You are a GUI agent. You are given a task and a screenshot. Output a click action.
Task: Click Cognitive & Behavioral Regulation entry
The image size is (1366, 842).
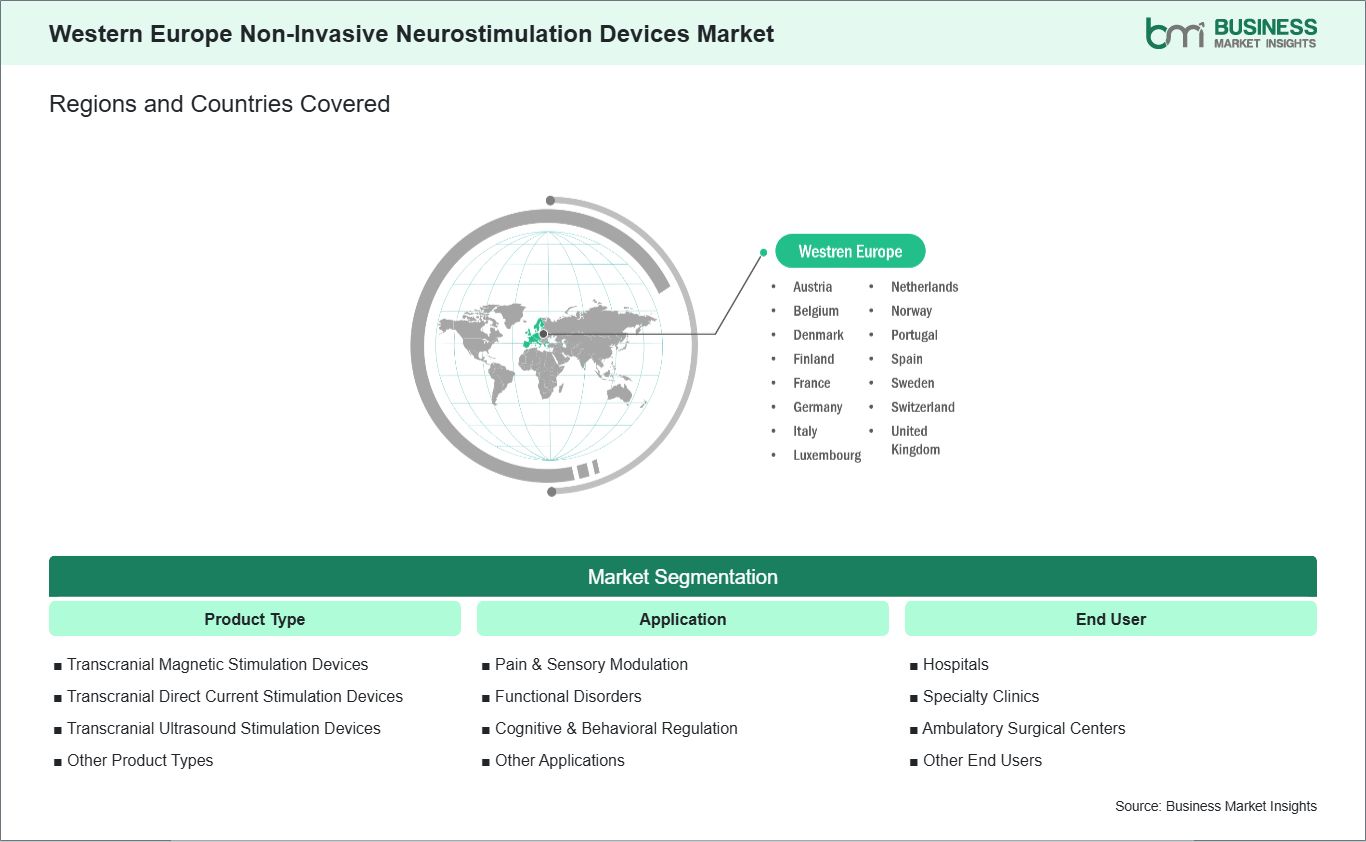(616, 728)
